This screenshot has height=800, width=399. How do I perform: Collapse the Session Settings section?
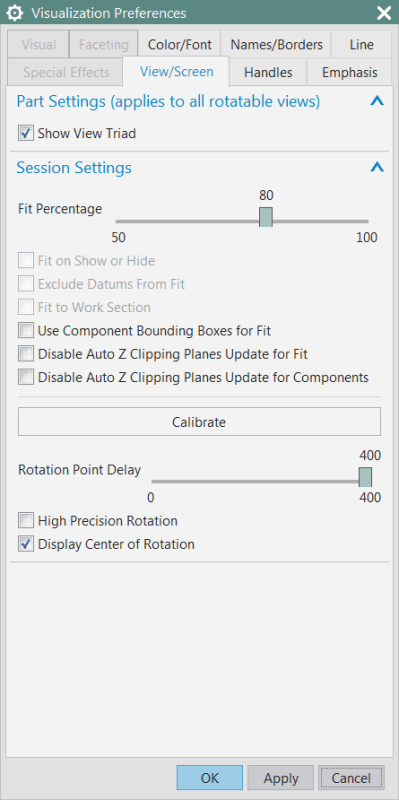coord(377,167)
